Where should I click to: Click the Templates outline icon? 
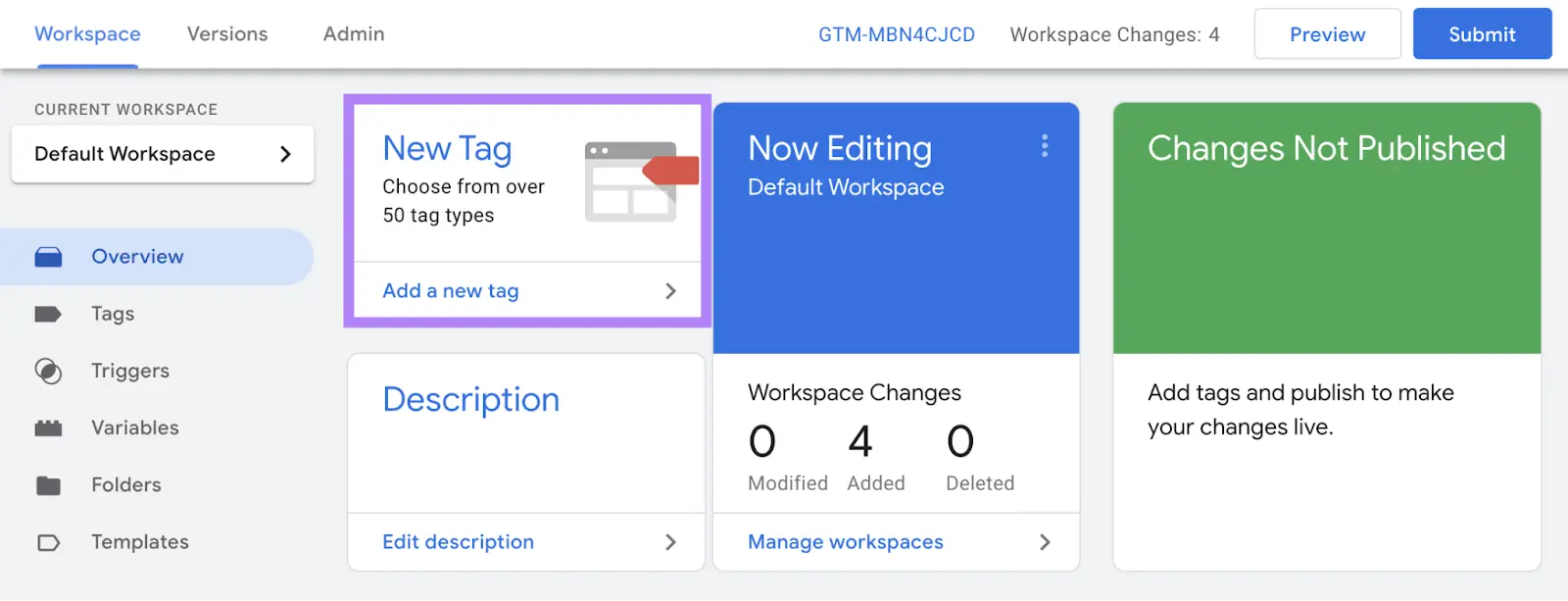pos(48,542)
